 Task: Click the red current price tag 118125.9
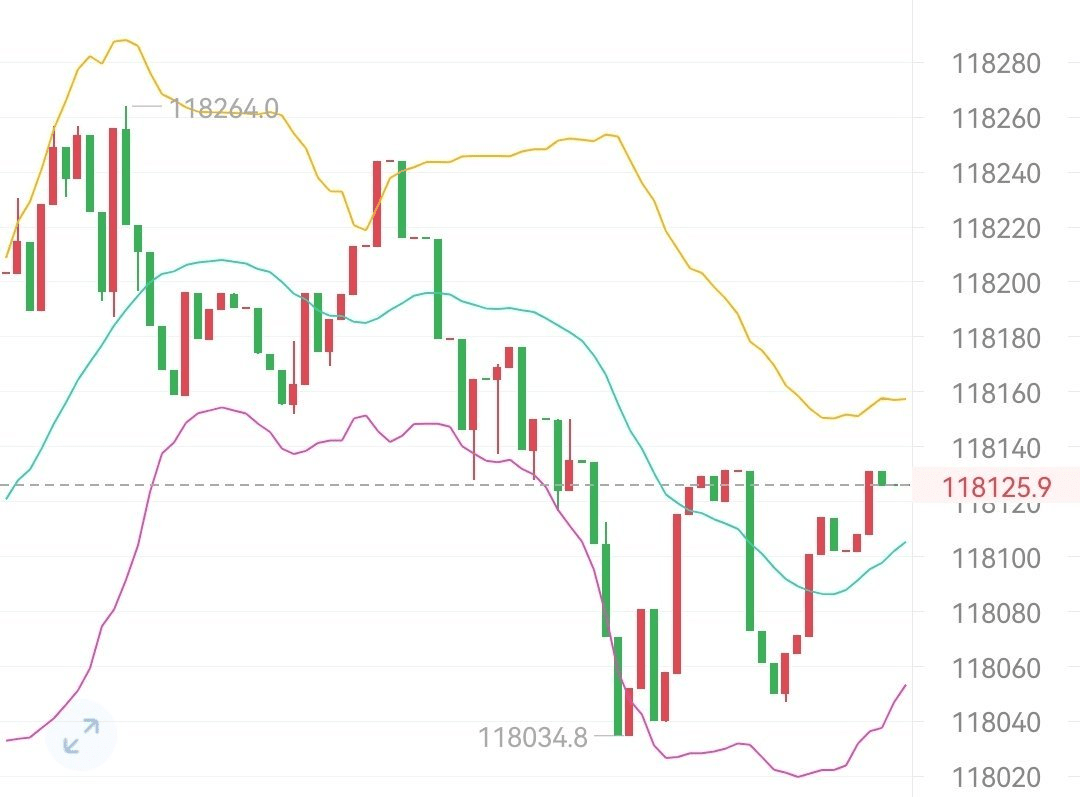pos(996,488)
